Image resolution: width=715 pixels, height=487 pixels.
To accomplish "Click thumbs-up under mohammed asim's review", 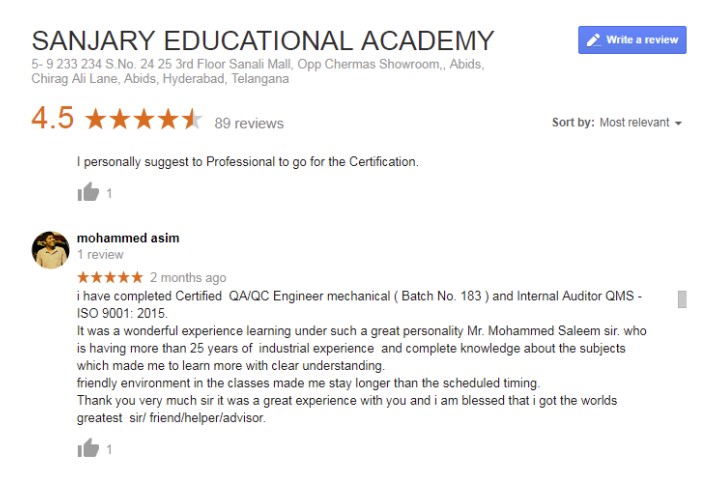I will pos(88,449).
